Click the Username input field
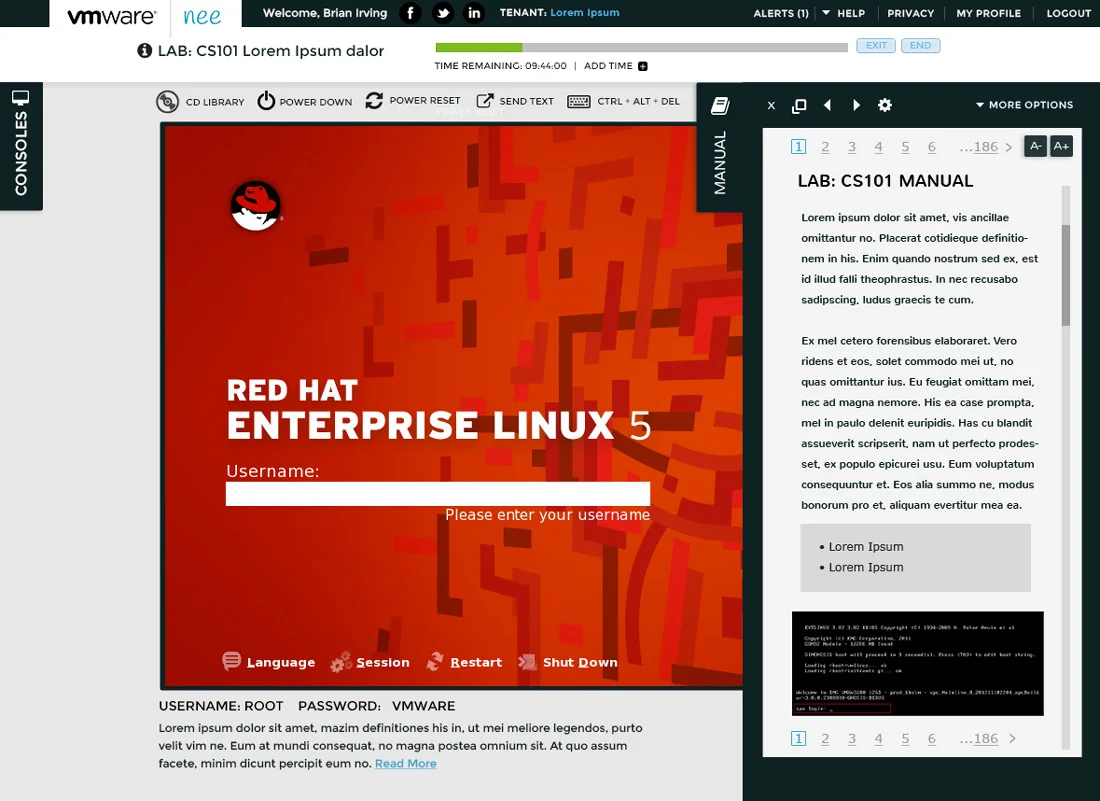The width and height of the screenshot is (1100, 801). pos(438,494)
